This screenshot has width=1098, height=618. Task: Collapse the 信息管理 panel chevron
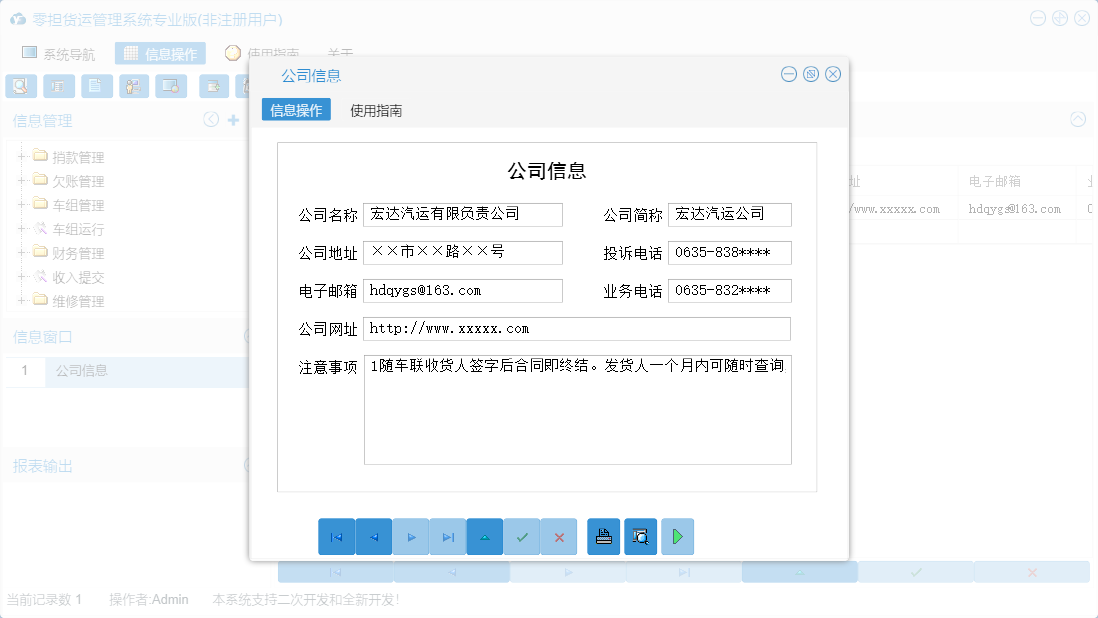coord(210,119)
